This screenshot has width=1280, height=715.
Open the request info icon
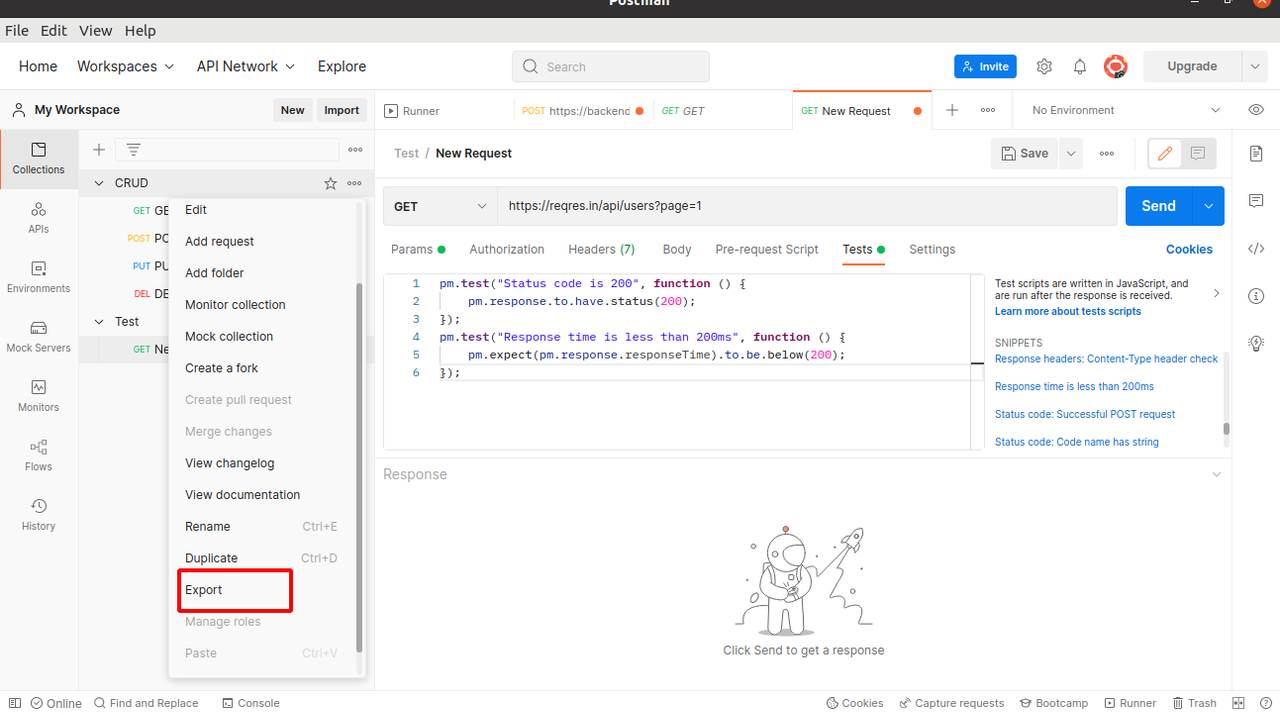[x=1256, y=296]
